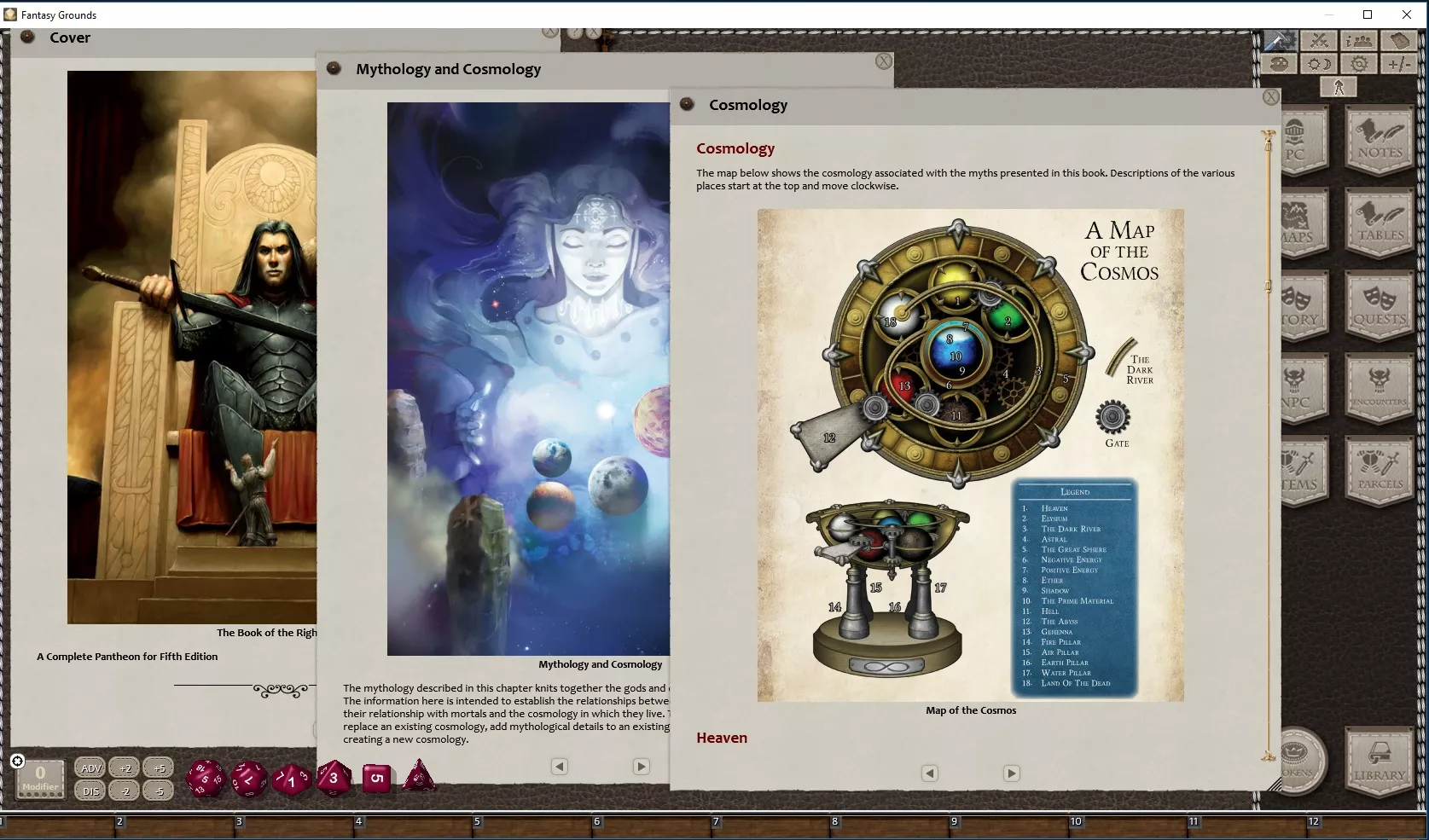Click the Cosmology window link icon
Viewport: 1429px width, 840px height.
click(x=687, y=104)
